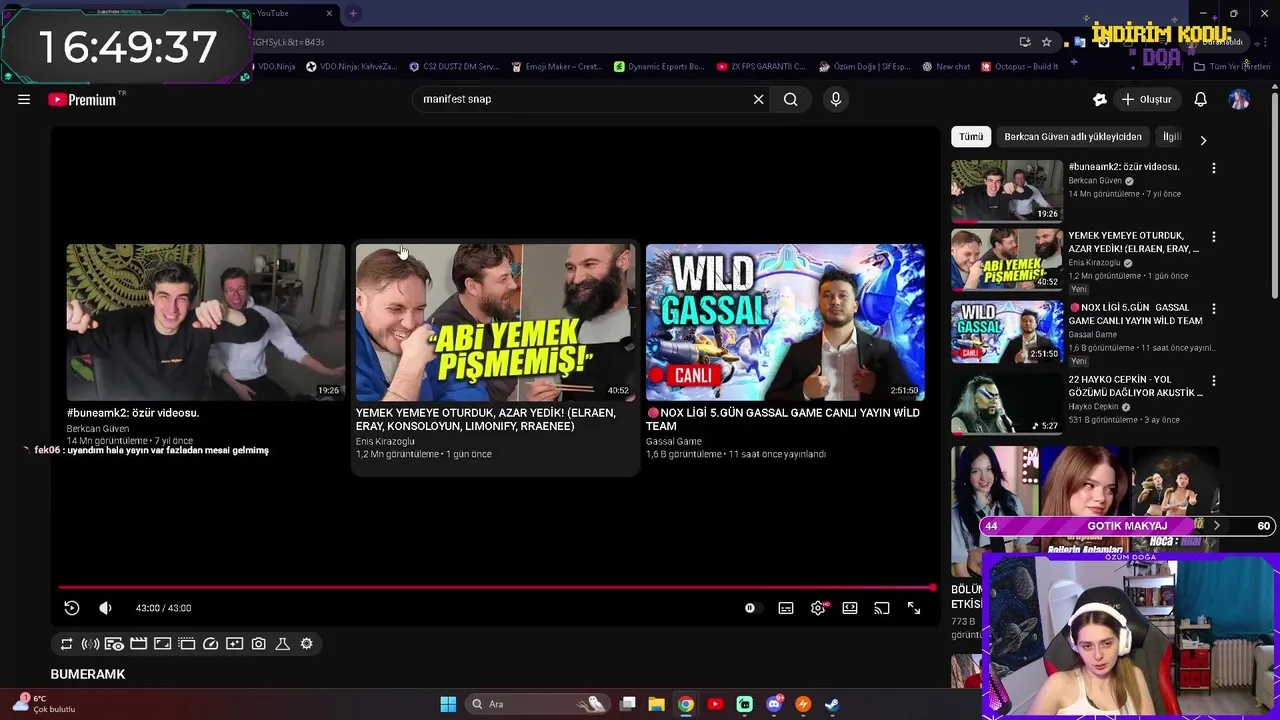The height and width of the screenshot is (720, 1280).
Task: Click the Oluştur create button
Action: 1147,99
